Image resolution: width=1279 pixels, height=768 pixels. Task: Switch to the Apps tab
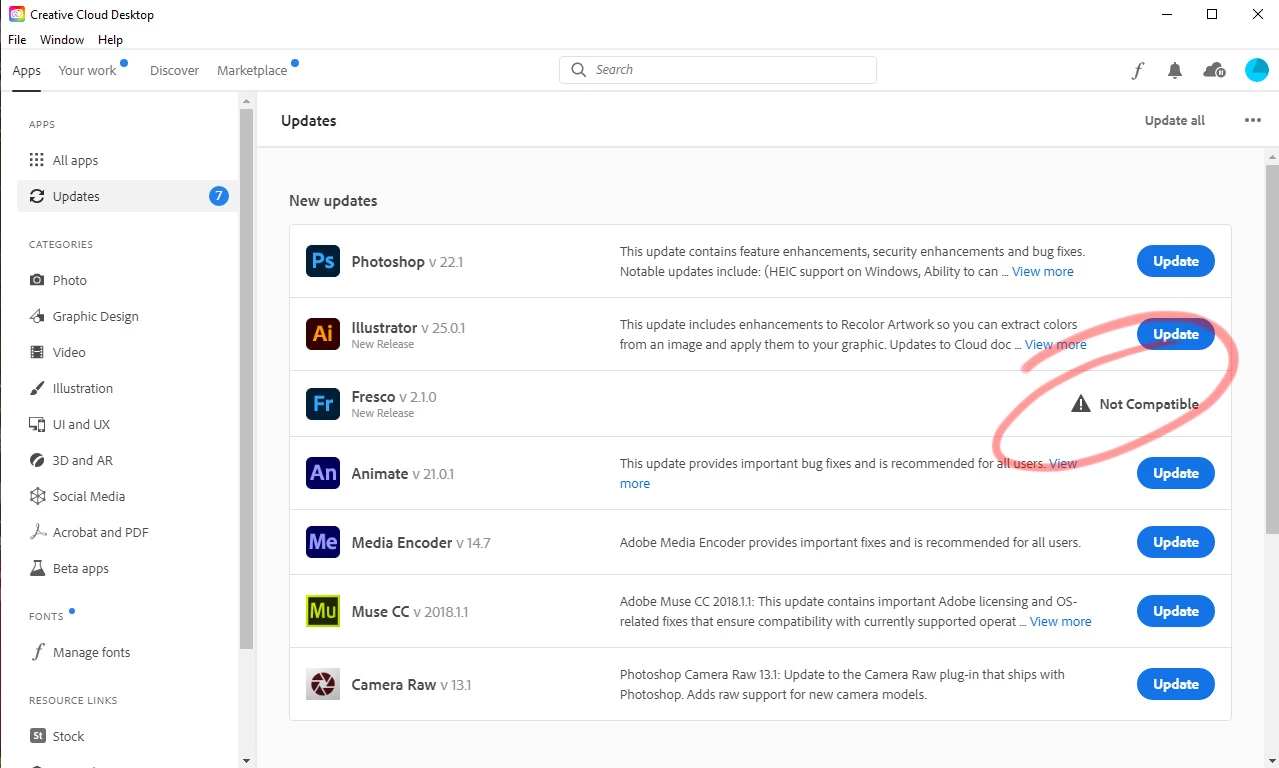(x=27, y=70)
